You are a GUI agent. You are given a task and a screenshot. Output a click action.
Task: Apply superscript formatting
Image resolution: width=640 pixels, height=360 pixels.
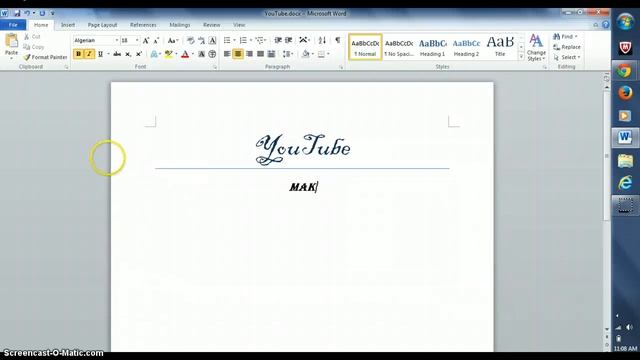tap(139, 54)
